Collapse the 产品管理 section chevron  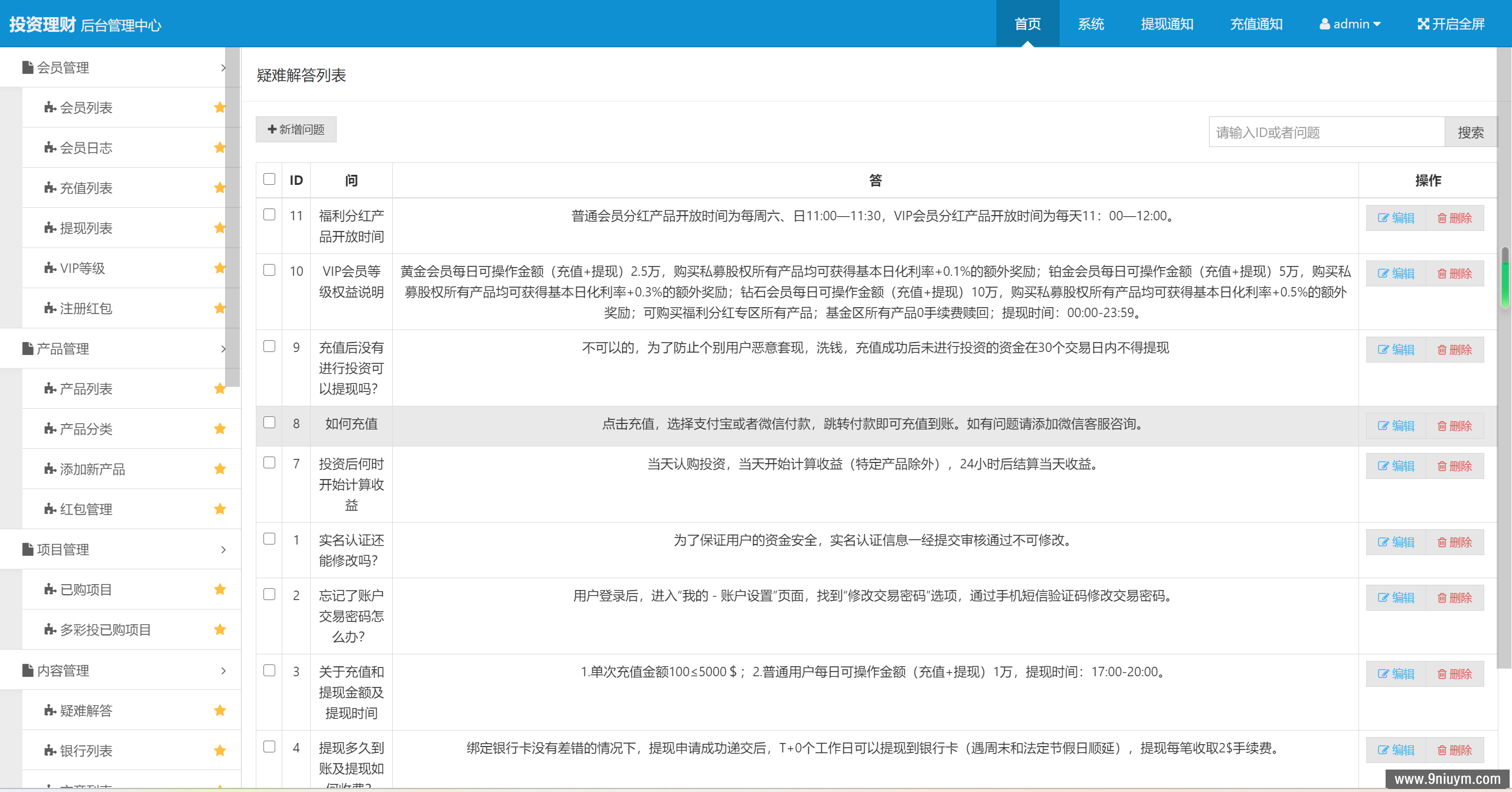(x=223, y=348)
